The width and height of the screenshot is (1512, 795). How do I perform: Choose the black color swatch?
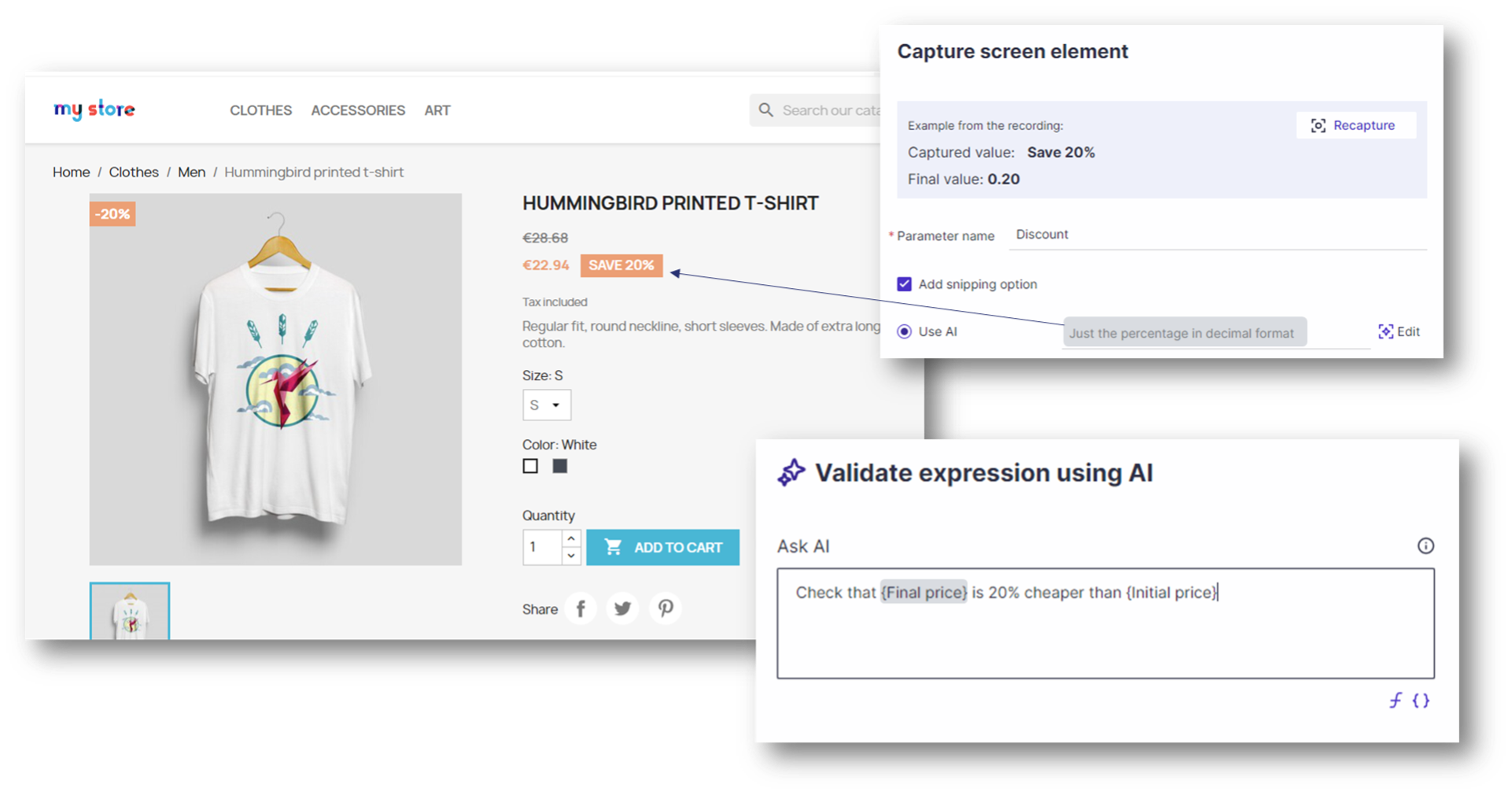559,466
